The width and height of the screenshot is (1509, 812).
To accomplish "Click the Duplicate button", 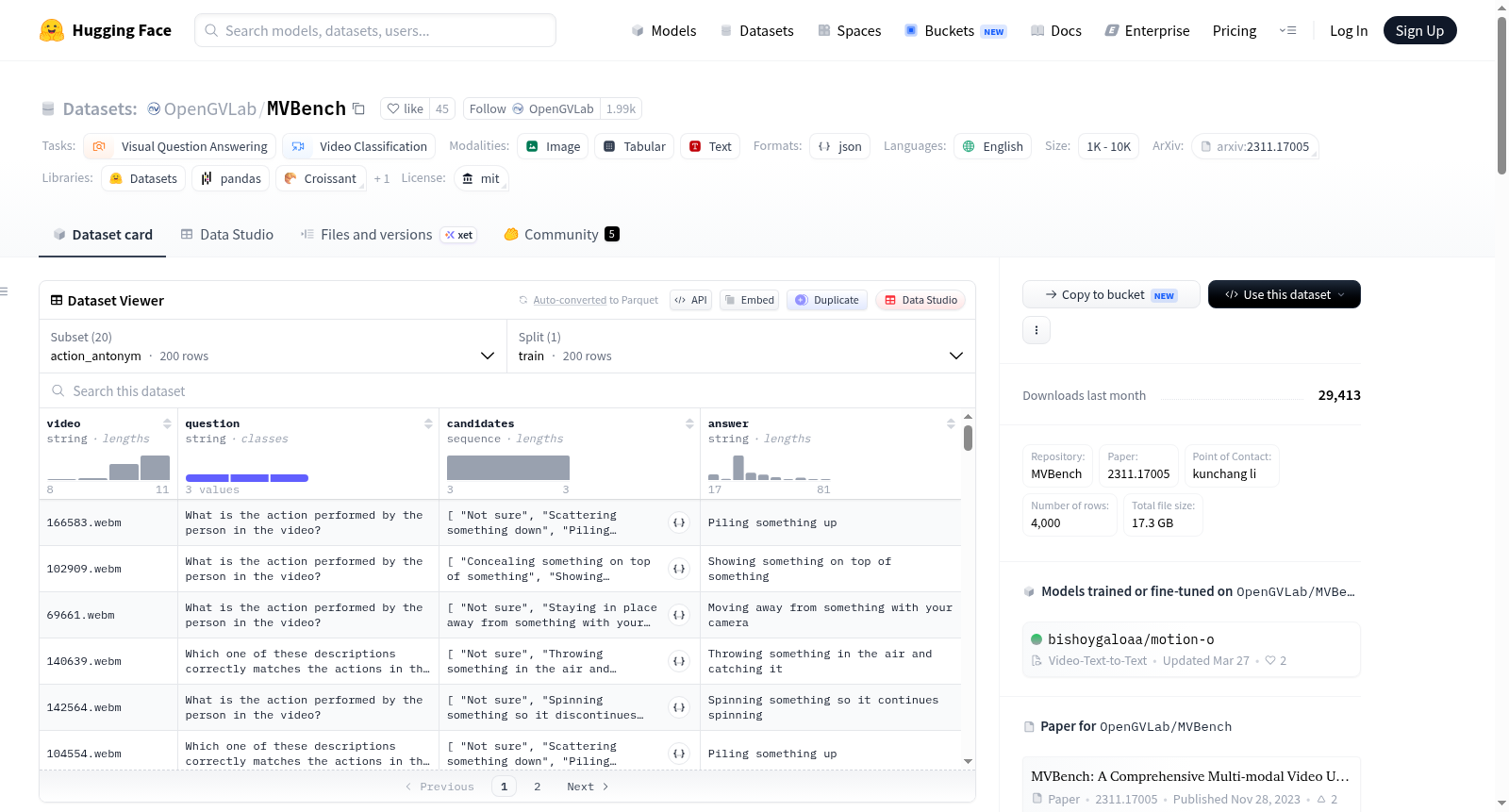I will (x=827, y=300).
